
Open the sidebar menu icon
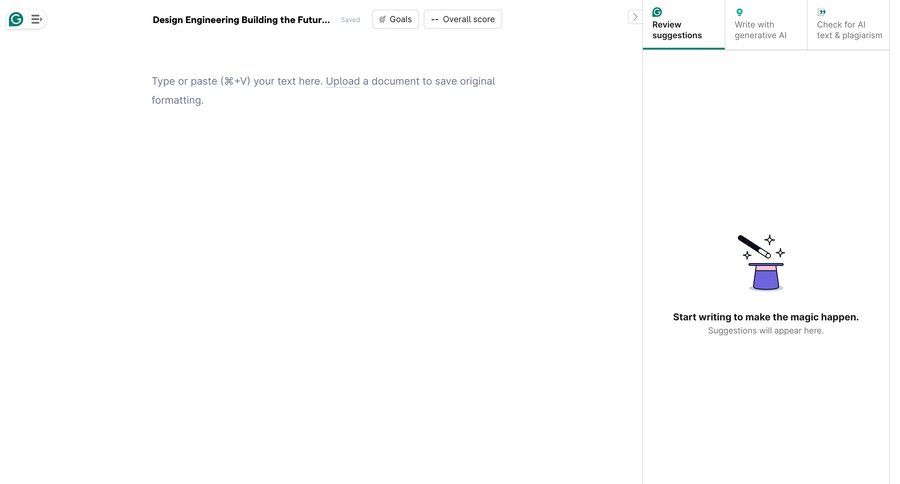[37, 20]
